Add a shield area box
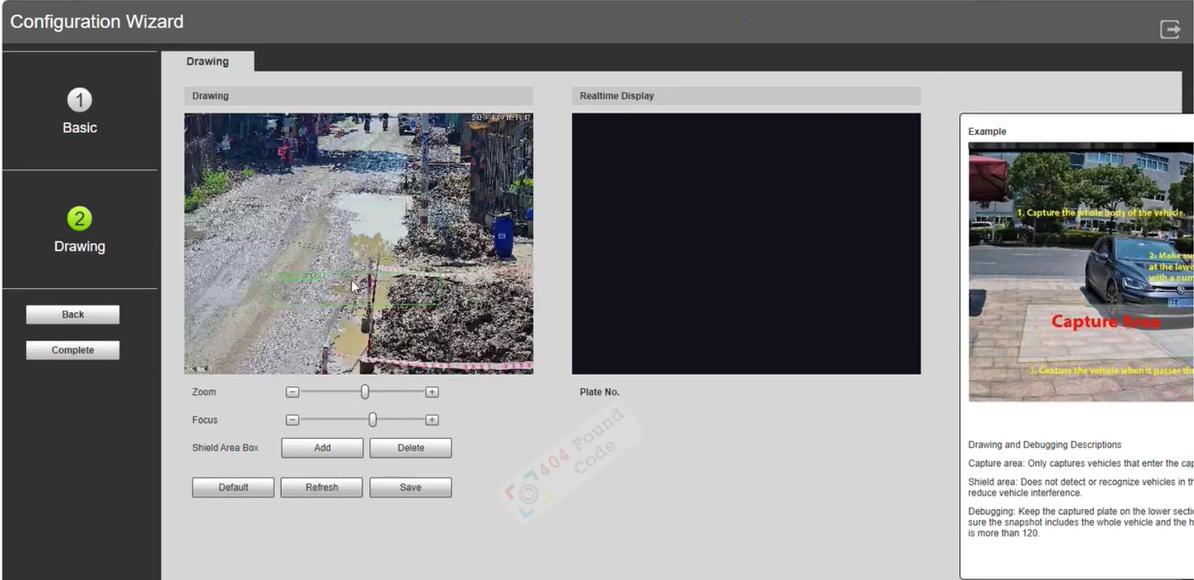 (x=322, y=448)
